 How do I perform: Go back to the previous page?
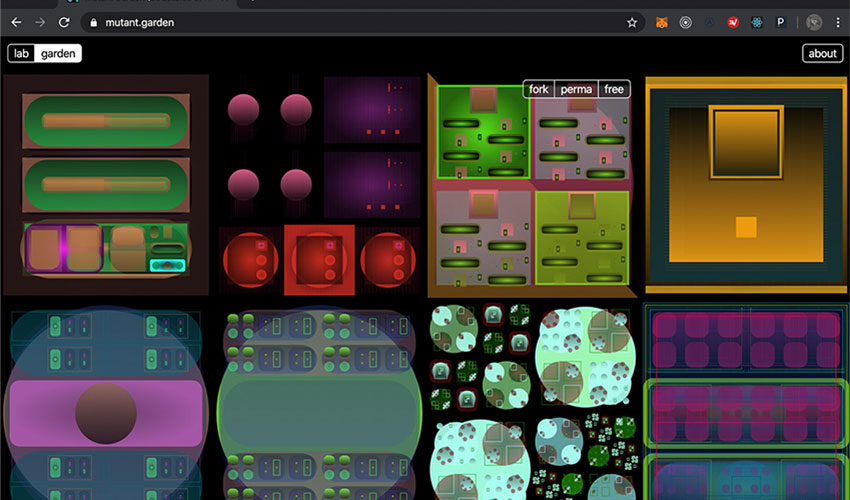pyautogui.click(x=16, y=22)
